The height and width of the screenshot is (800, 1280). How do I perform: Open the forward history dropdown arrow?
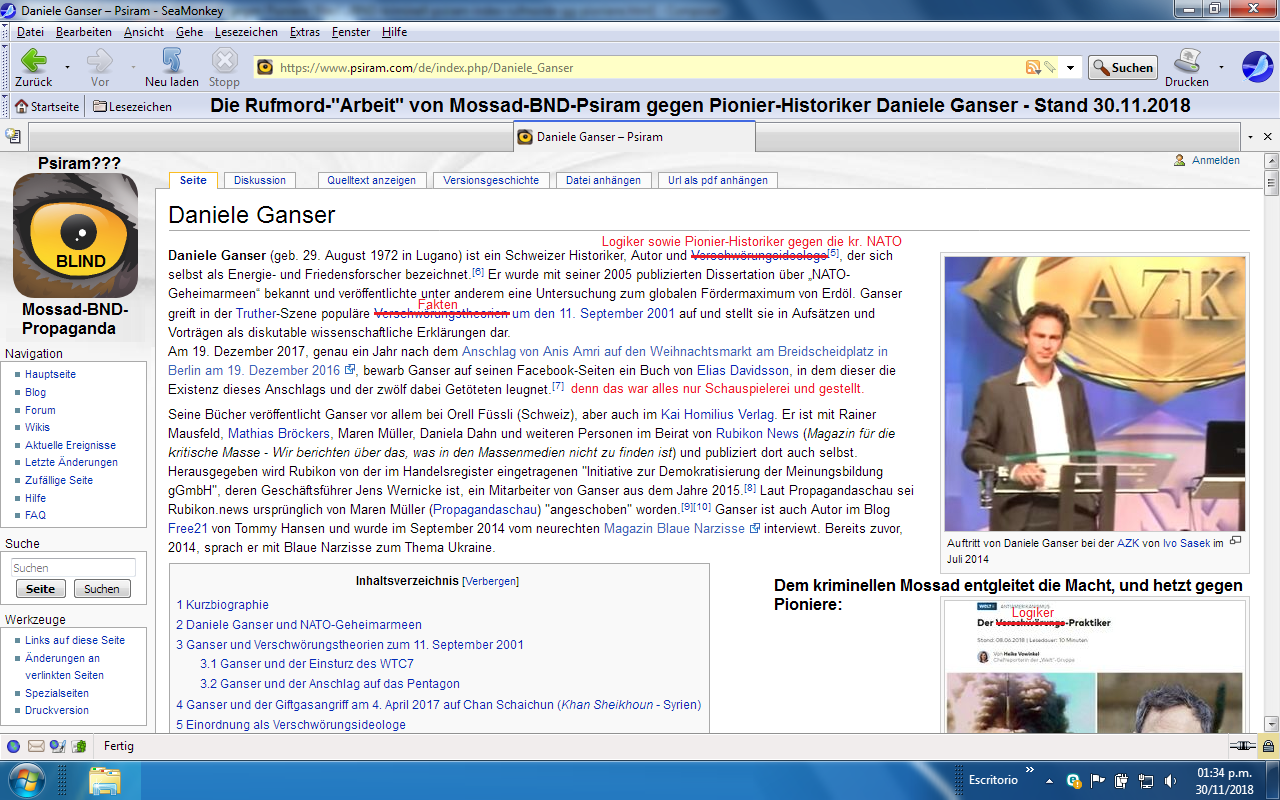pyautogui.click(x=133, y=68)
